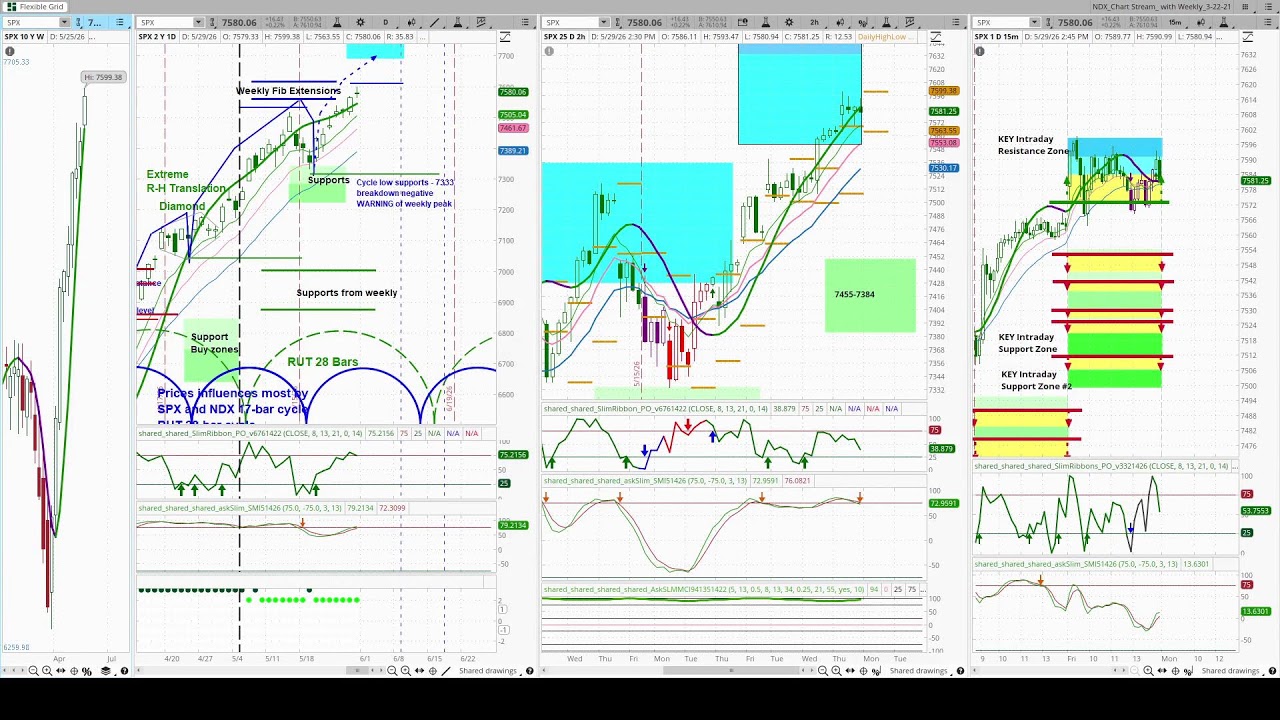Toggle price scale icon atop 2h chart axis
This screenshot has height=720, width=1280.
point(936,37)
